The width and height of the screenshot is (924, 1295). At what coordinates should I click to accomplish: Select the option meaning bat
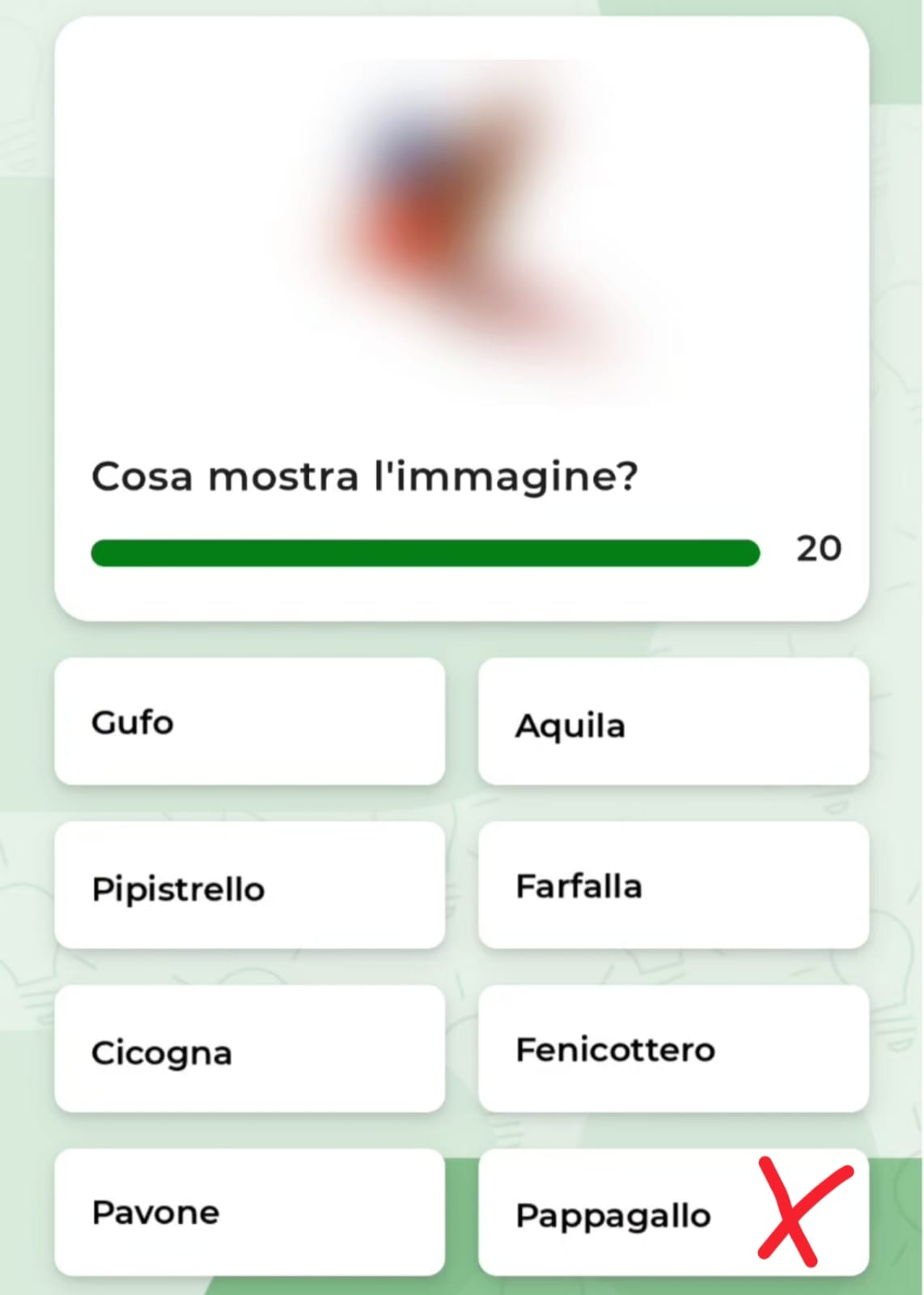[249, 886]
